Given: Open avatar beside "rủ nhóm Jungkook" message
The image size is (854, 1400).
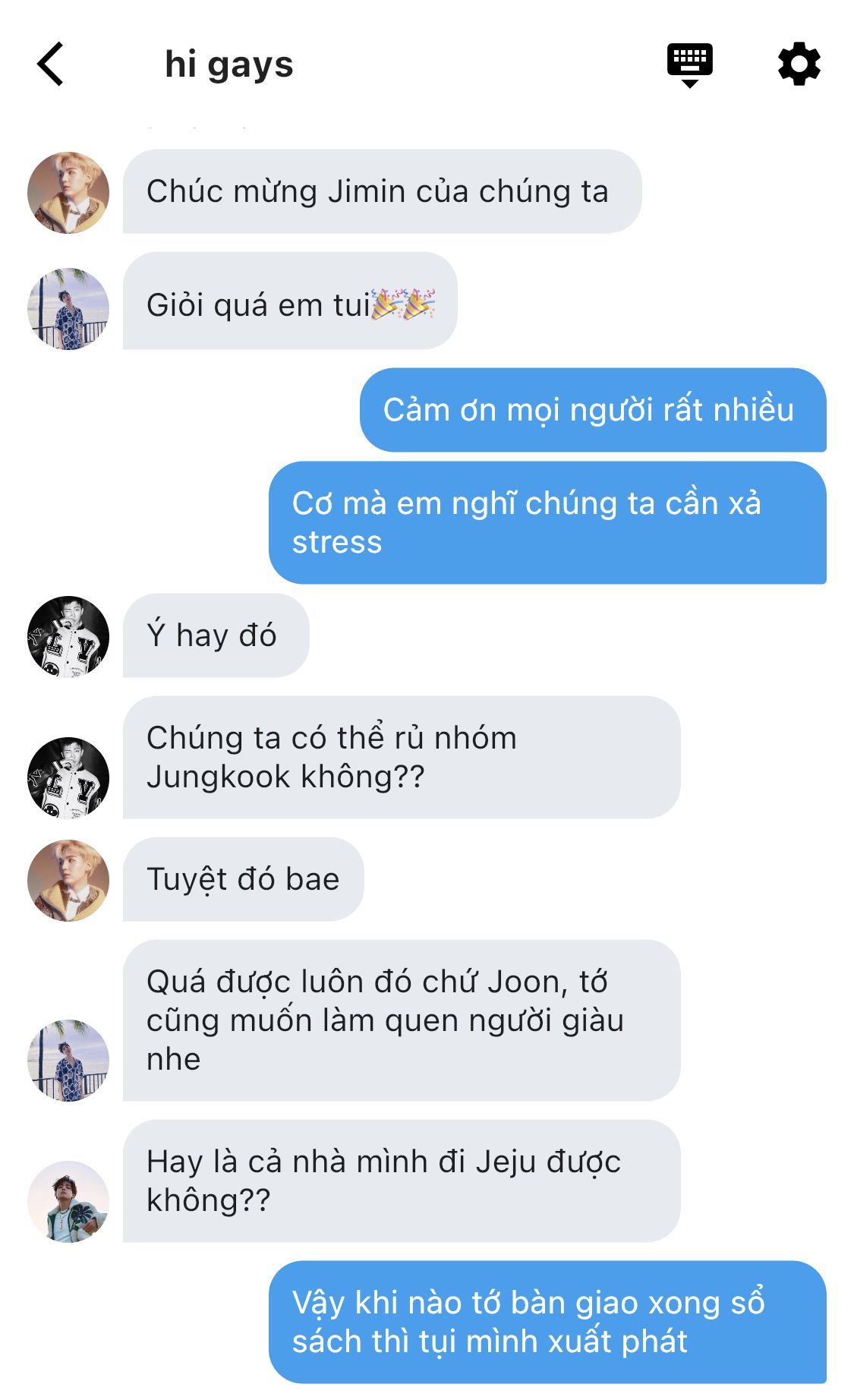Looking at the screenshot, I should point(68,777).
